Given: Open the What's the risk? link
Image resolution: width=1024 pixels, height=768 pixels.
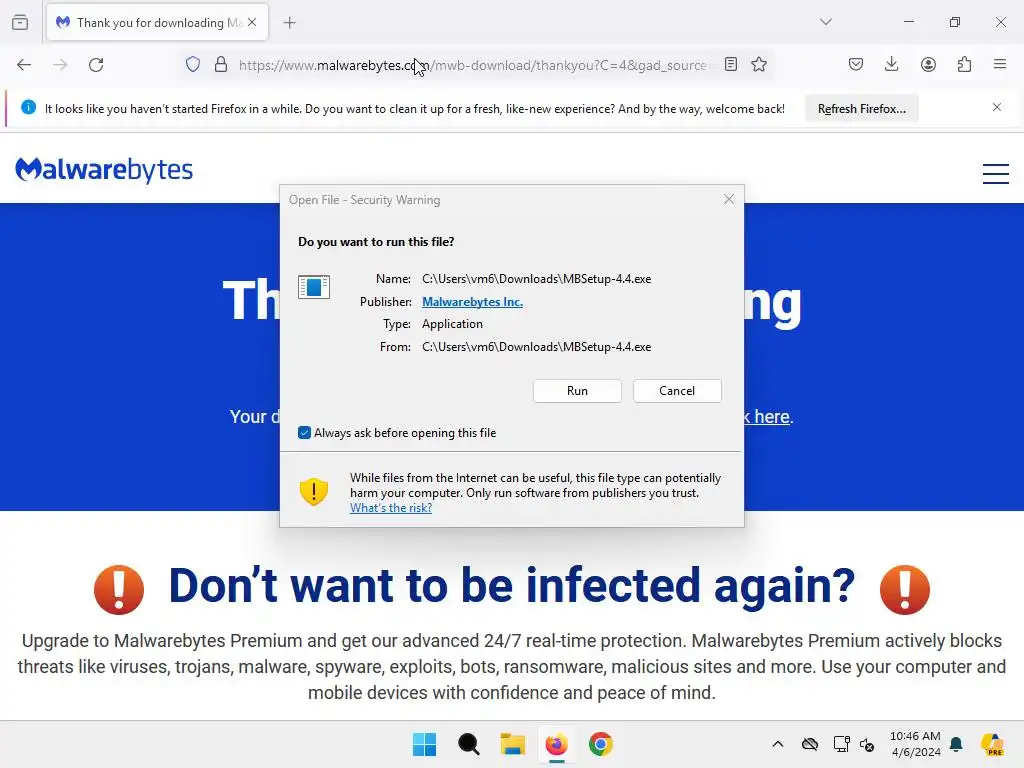Looking at the screenshot, I should click(391, 508).
